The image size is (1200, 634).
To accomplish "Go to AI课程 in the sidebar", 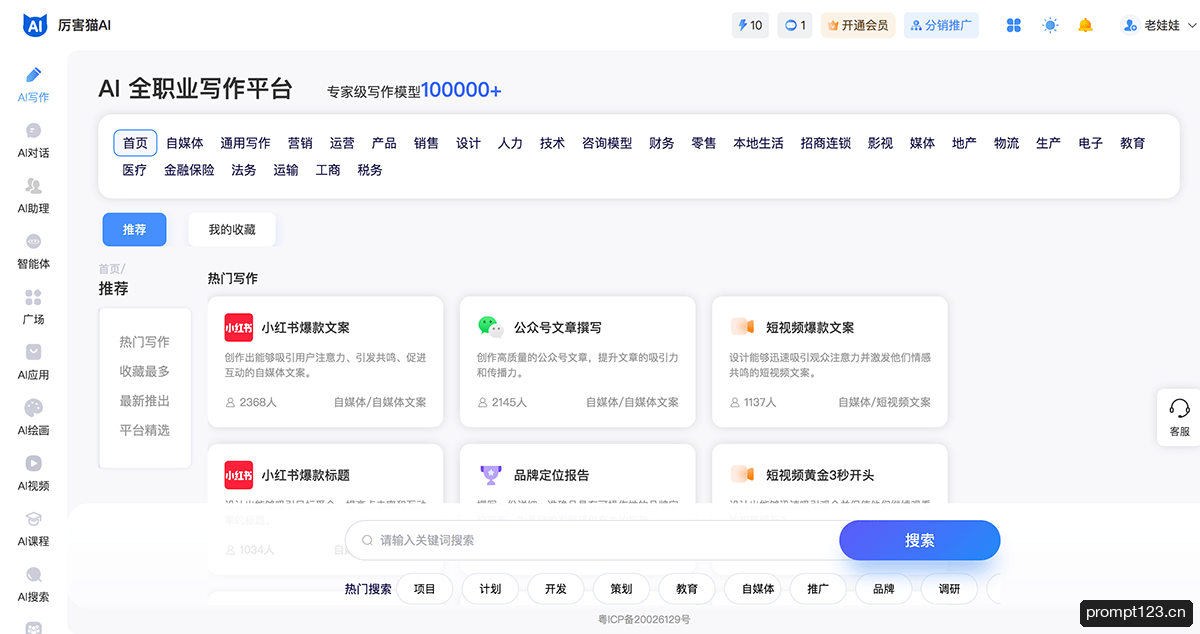I will (x=33, y=530).
